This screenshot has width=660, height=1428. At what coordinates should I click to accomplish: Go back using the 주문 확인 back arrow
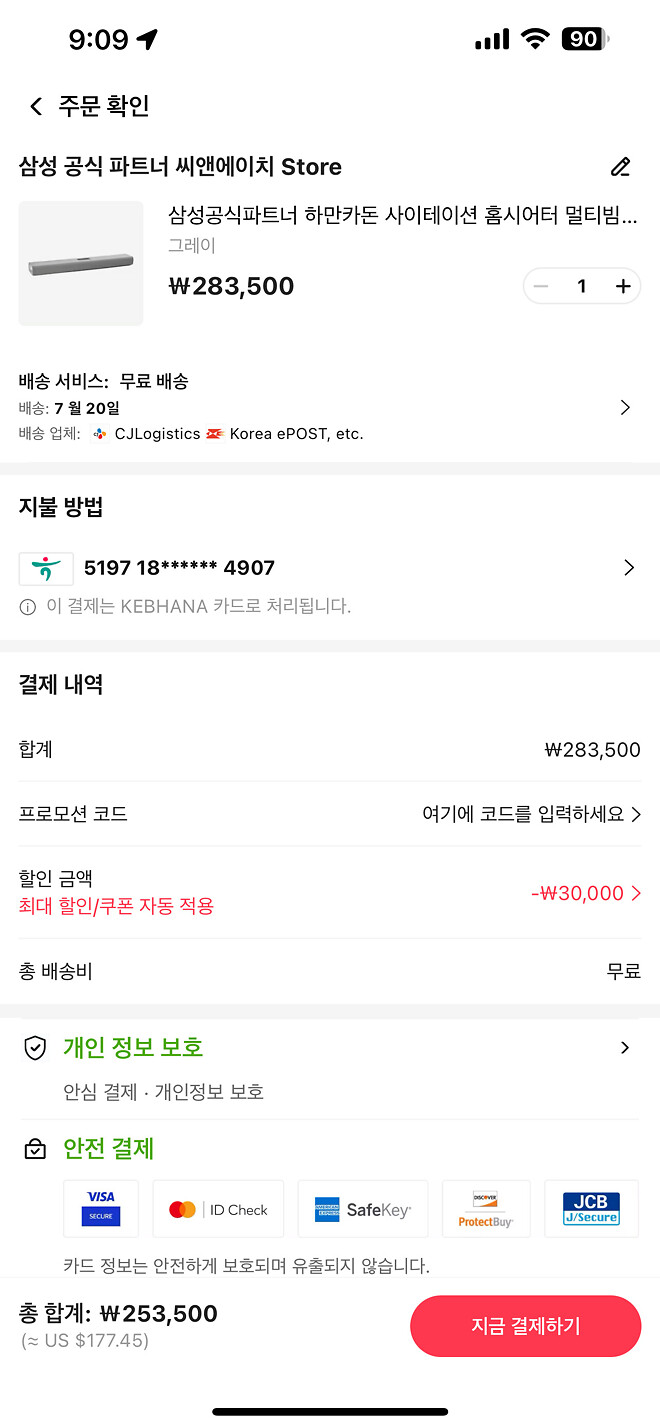click(x=36, y=104)
